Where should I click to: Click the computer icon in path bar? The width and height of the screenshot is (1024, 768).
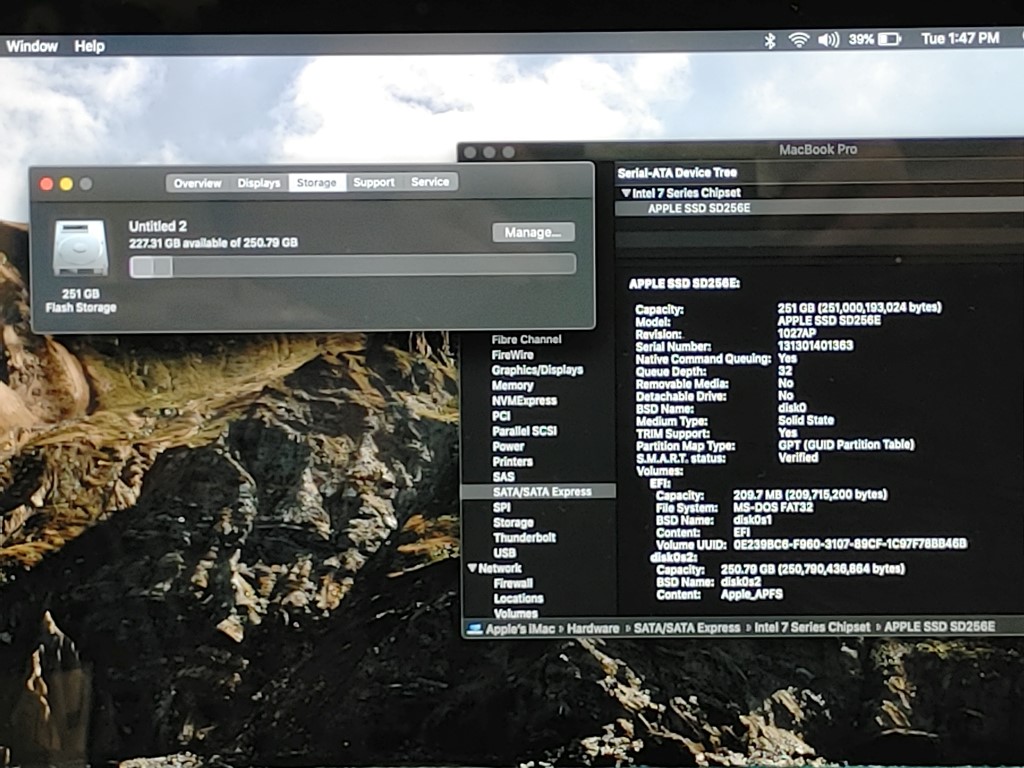pyautogui.click(x=475, y=628)
